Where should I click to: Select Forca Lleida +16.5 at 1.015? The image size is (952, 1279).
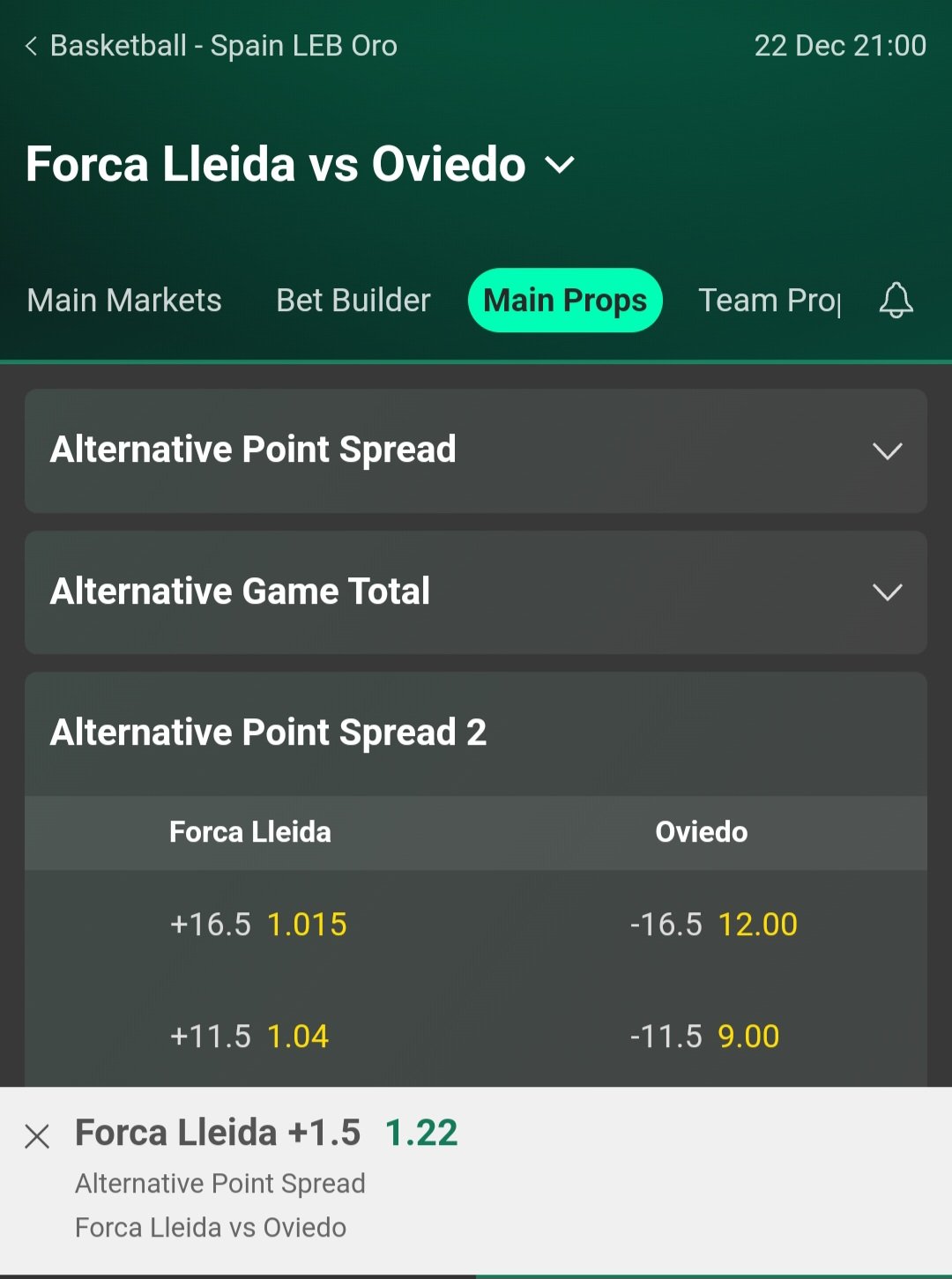pos(258,925)
